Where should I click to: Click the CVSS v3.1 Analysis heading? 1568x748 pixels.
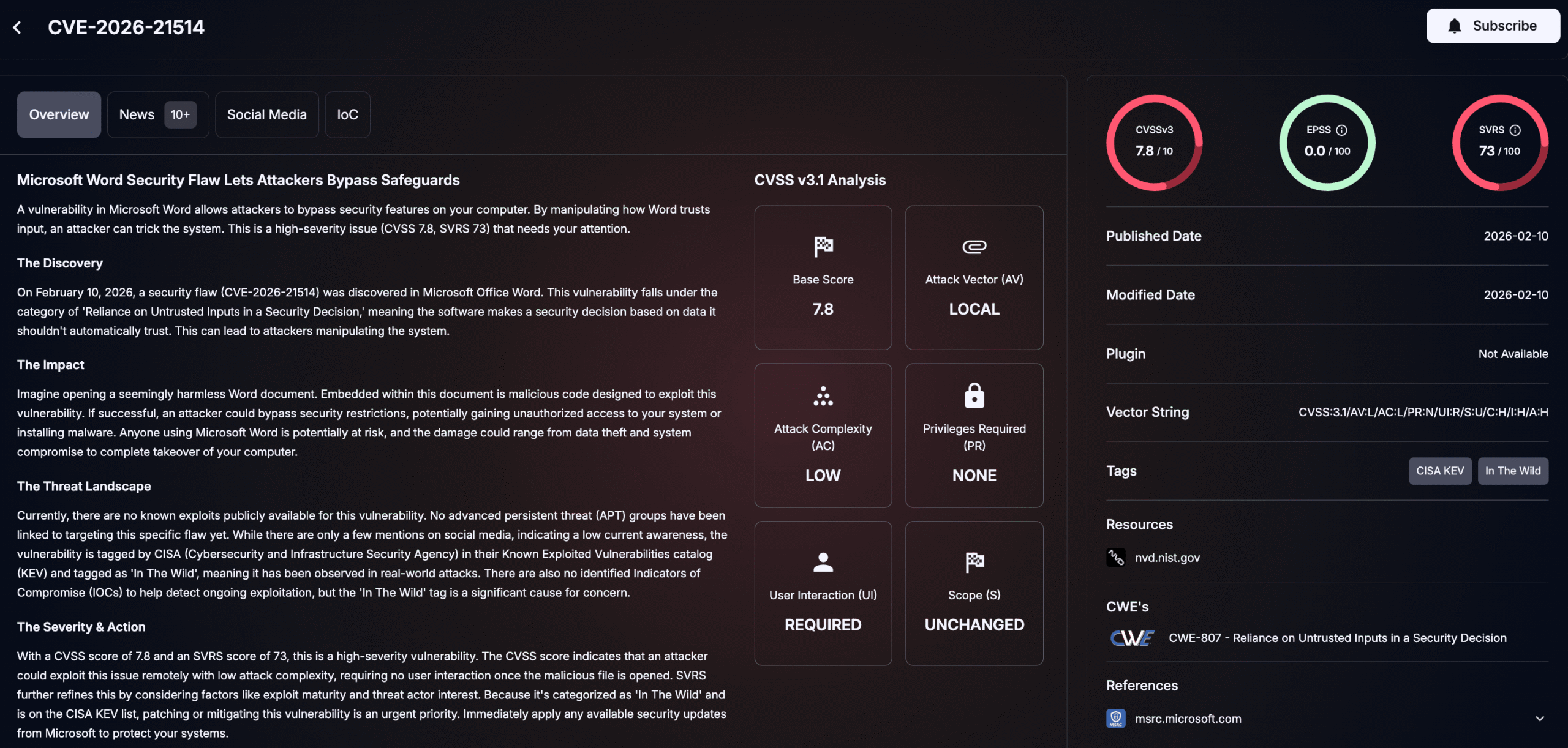tap(820, 180)
